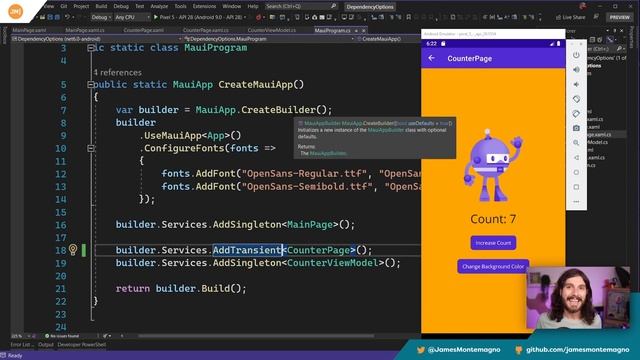Click the emulator zoom magnifier icon
The height and width of the screenshot is (360, 640).
(576, 143)
